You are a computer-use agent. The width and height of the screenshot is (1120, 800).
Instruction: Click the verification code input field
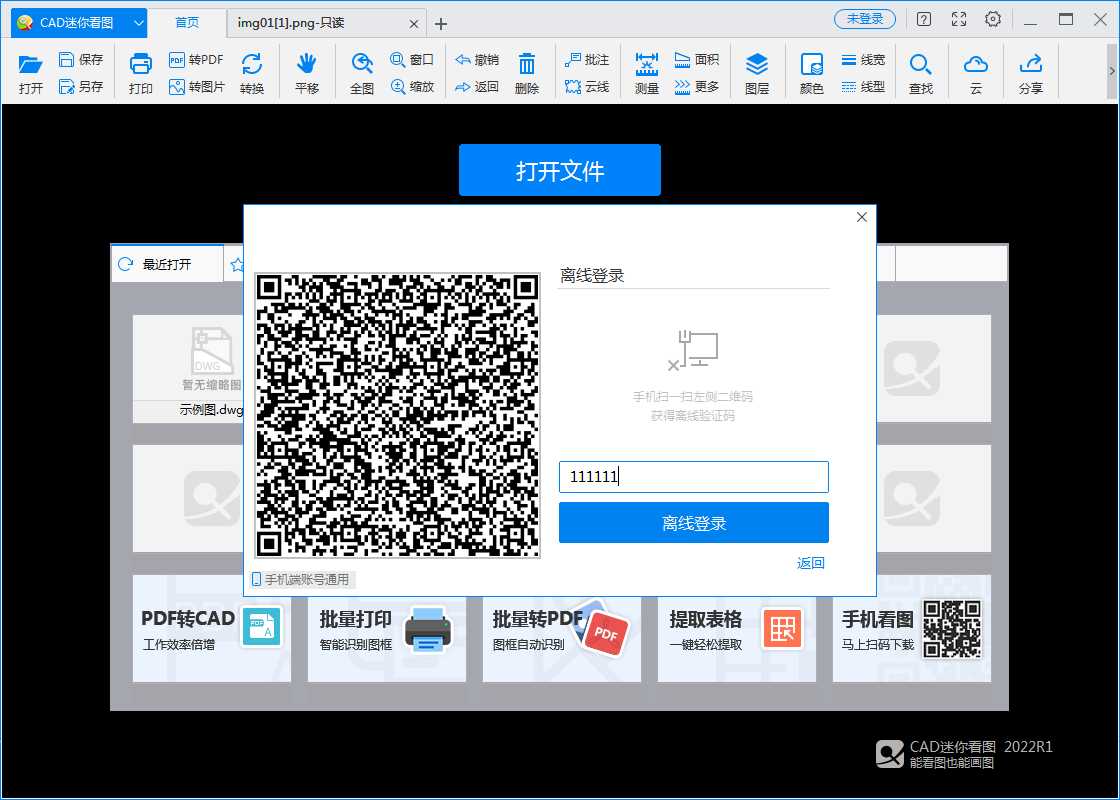tap(694, 476)
